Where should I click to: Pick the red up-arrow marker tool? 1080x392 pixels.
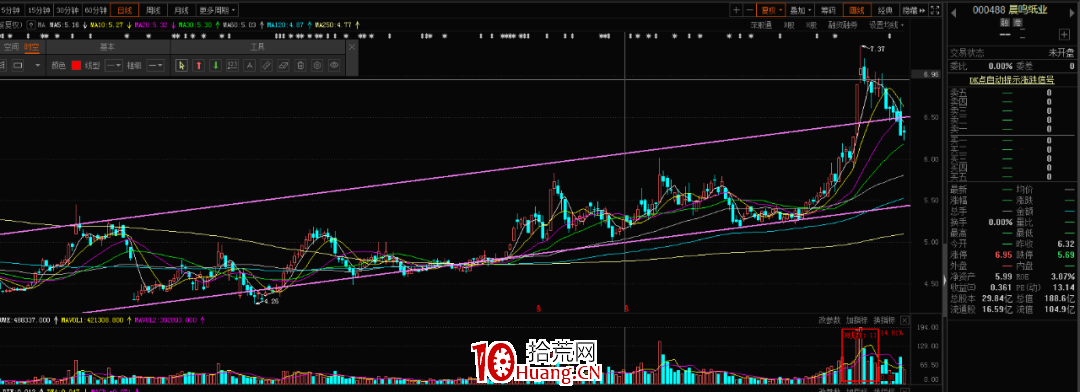(199, 65)
